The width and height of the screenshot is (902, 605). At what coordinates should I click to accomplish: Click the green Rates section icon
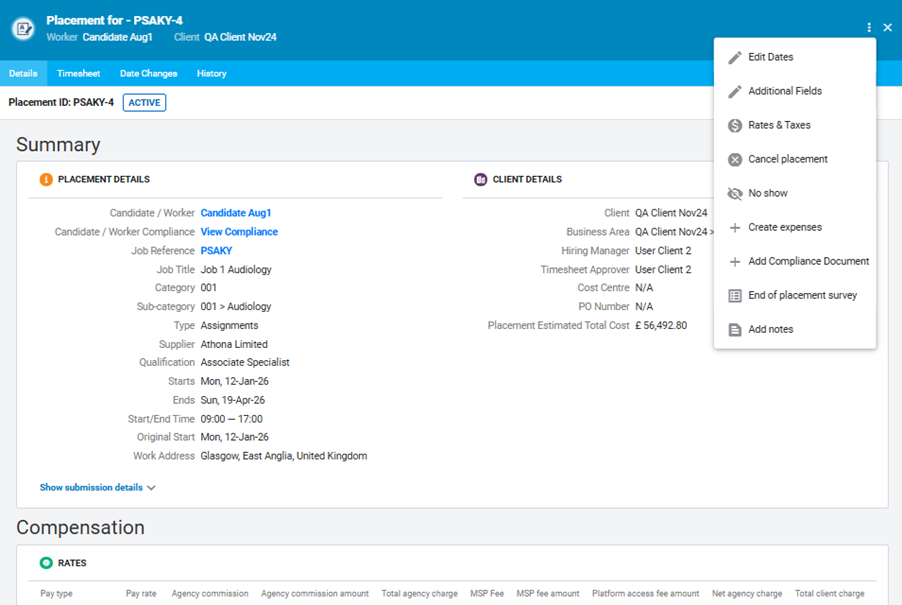(46, 563)
